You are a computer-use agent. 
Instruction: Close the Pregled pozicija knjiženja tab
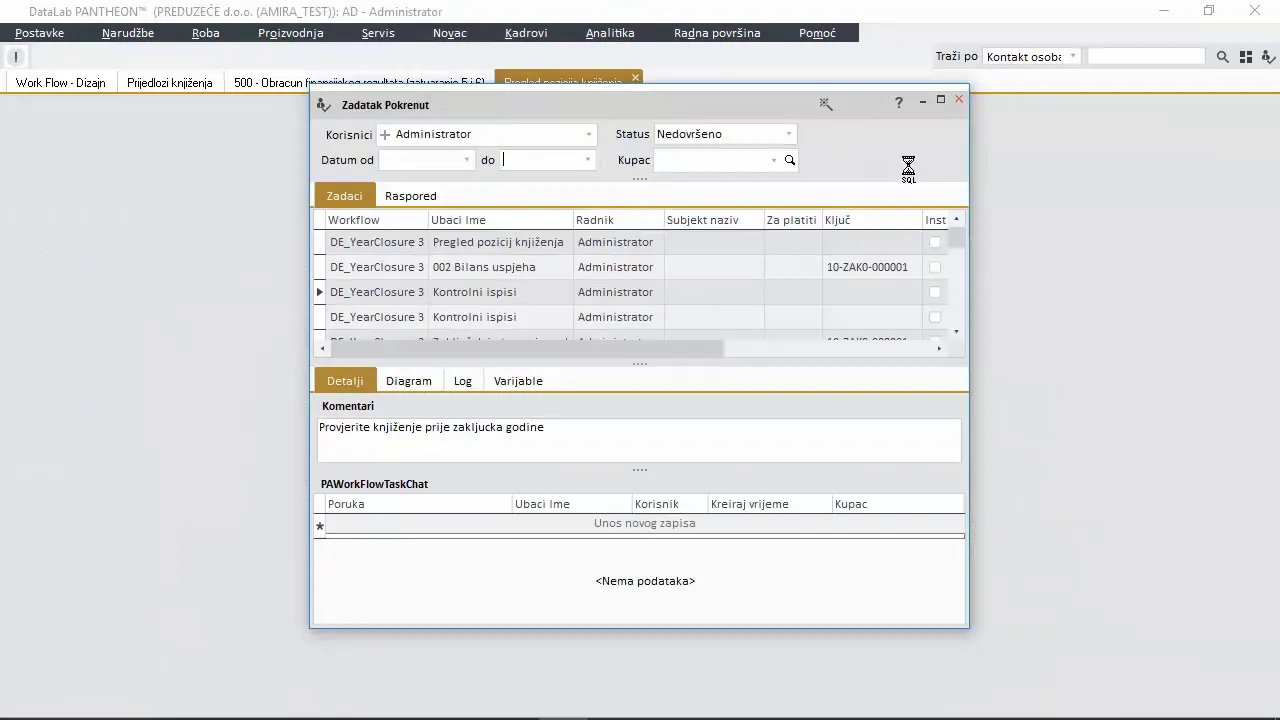point(635,77)
